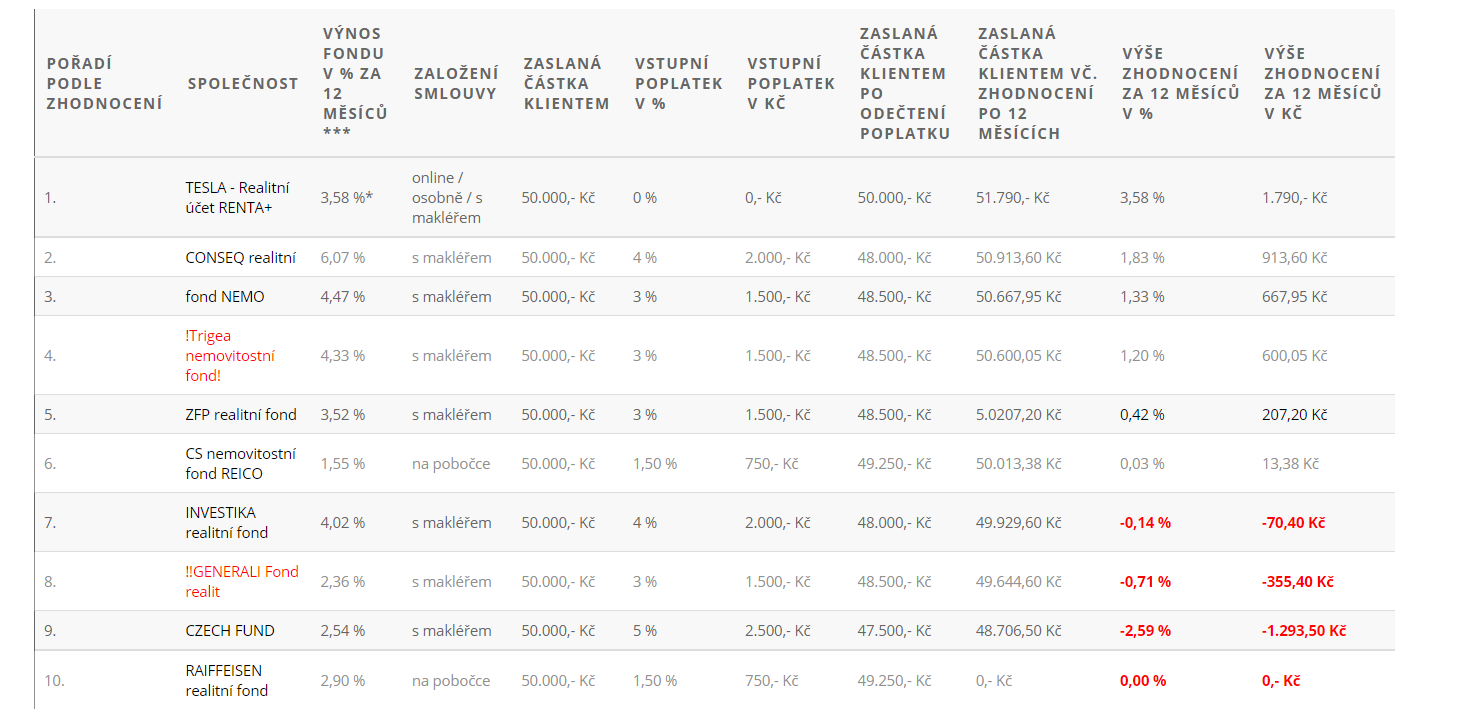Open the red !!GENERALI Fond realit link

coord(242,581)
